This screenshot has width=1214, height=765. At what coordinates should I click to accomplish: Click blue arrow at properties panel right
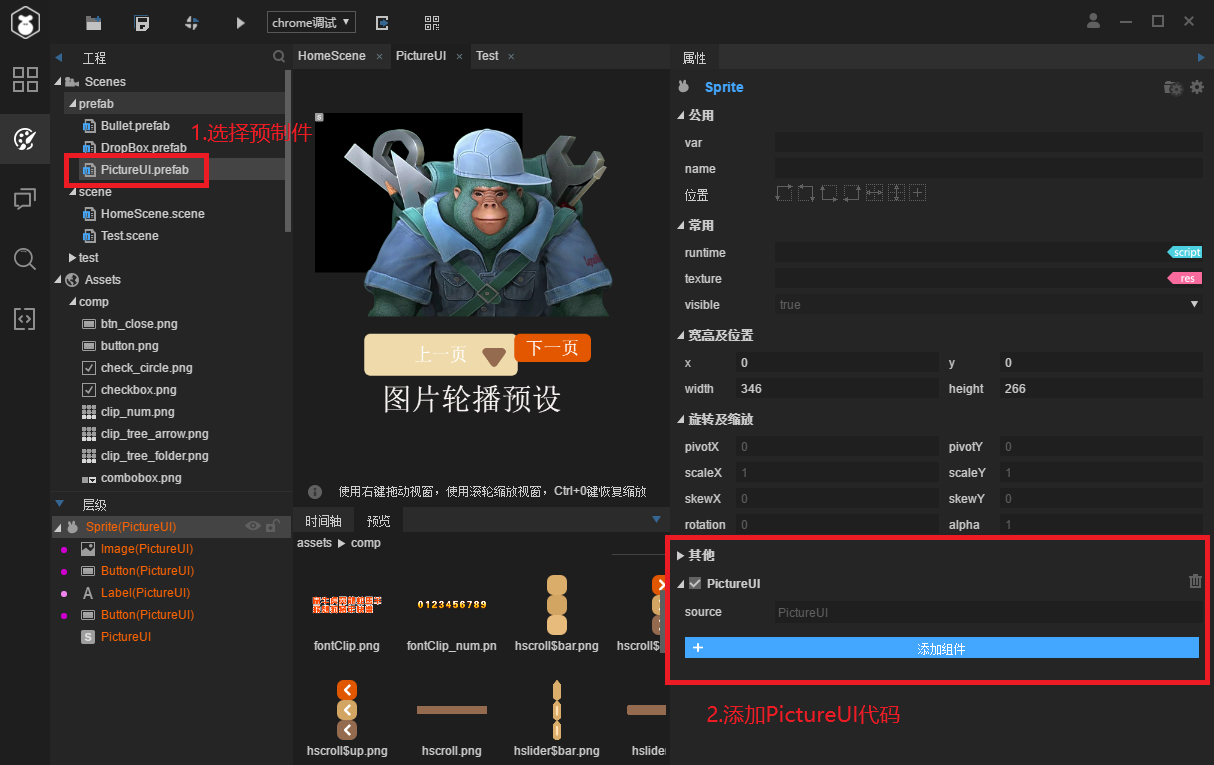click(1201, 58)
